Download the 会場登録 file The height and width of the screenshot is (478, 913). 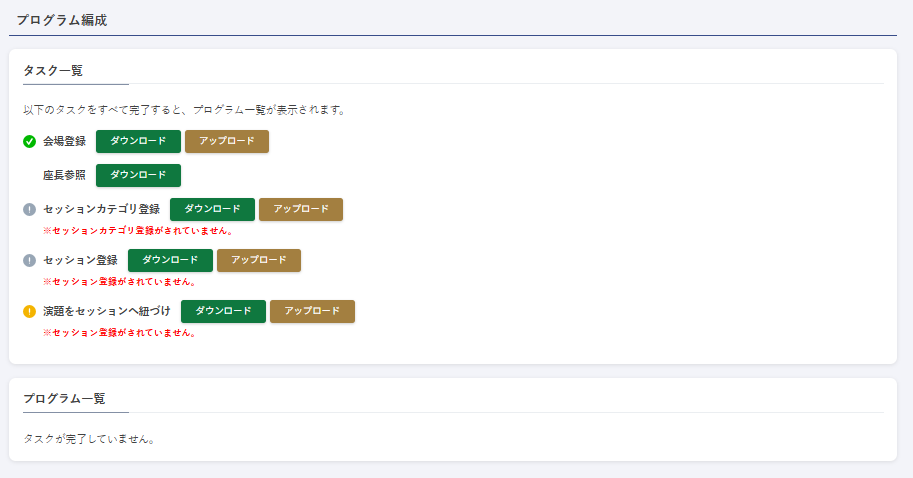coord(138,141)
